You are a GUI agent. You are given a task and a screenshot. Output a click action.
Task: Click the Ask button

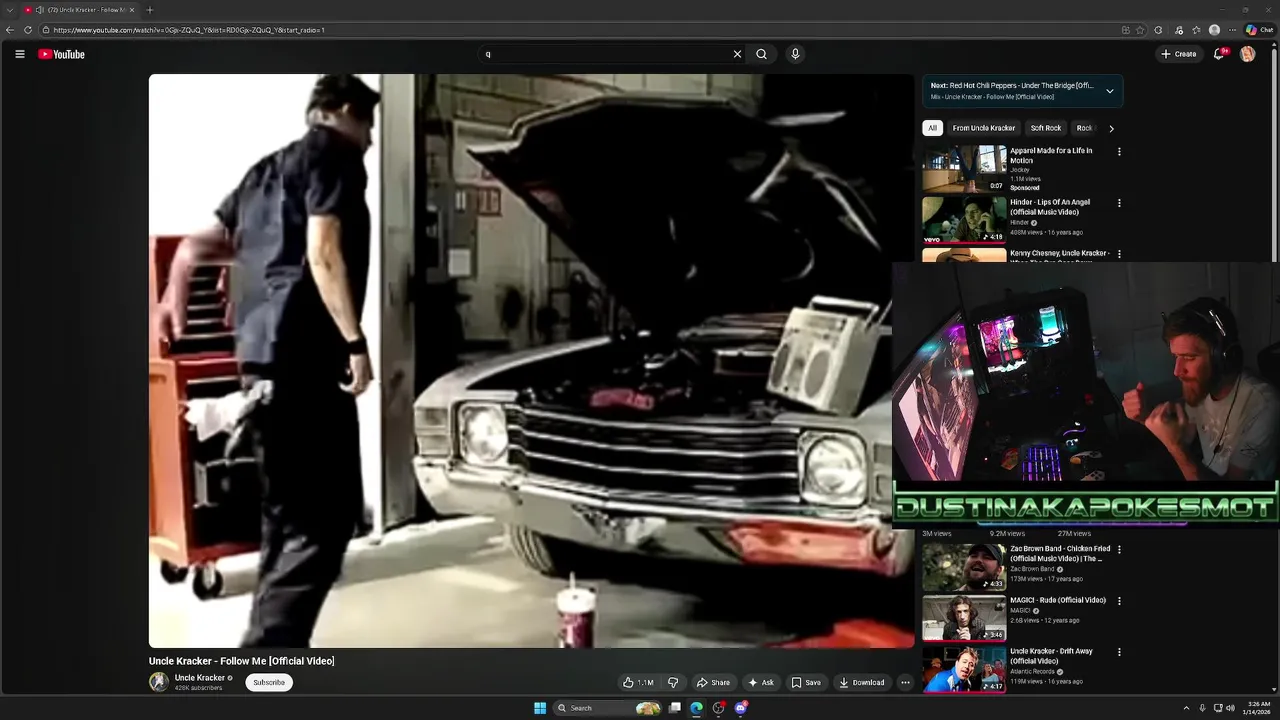tap(761, 682)
